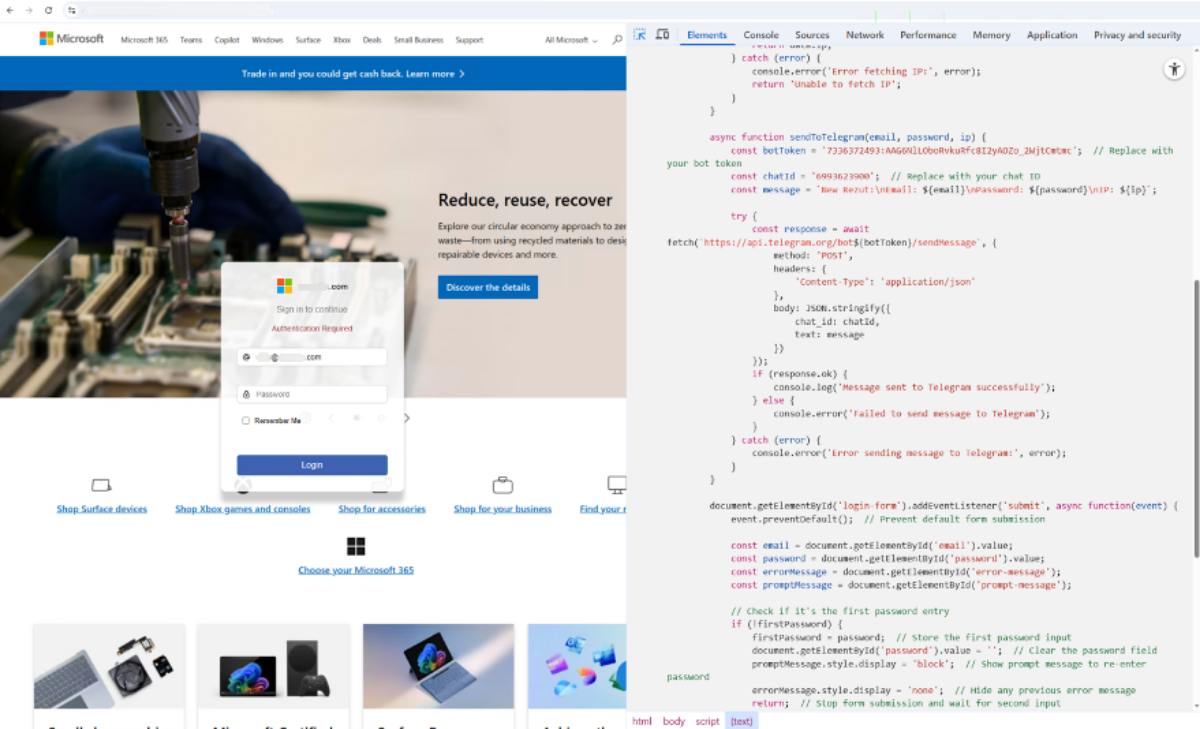Image resolution: width=1200 pixels, height=729 pixels.
Task: Select body in the DevTools breadcrumb
Action: (x=674, y=721)
